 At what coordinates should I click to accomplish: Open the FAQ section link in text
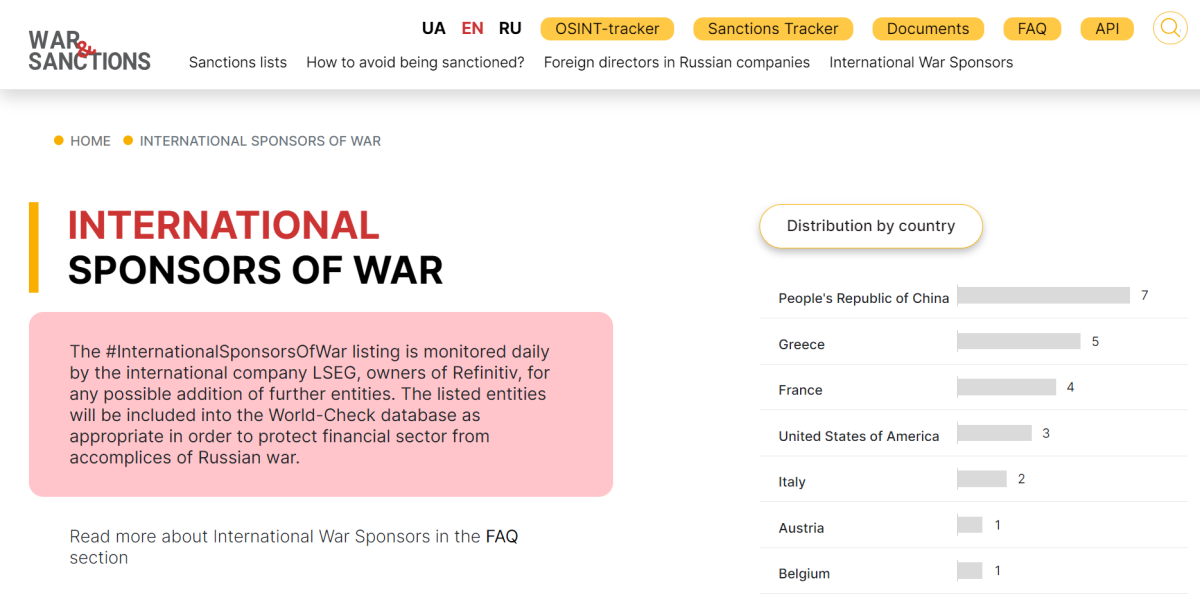click(501, 536)
